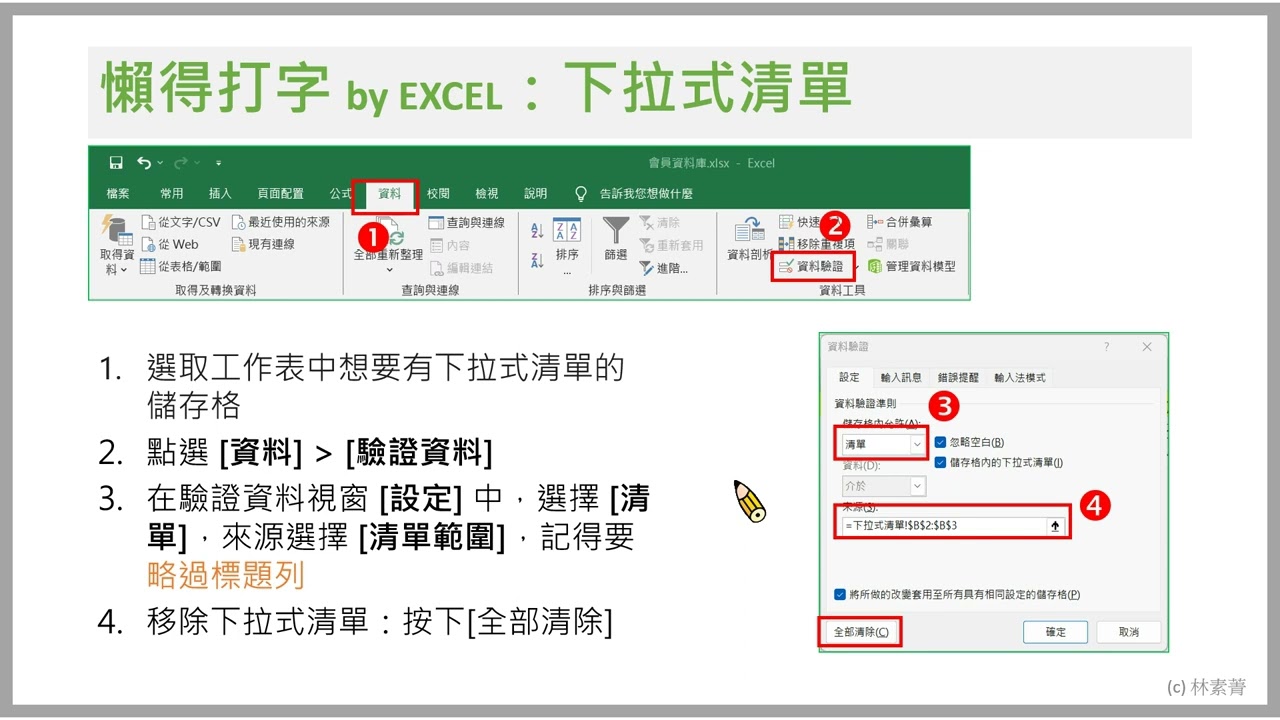Click the 全部清除 button
The image size is (1280, 720).
860,632
